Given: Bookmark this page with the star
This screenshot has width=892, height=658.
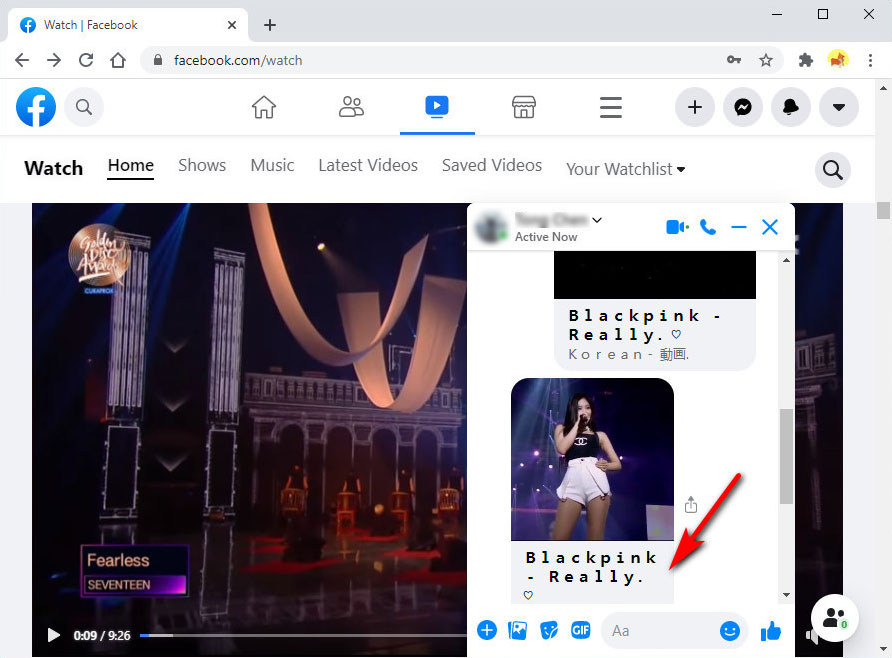Looking at the screenshot, I should click(x=766, y=60).
